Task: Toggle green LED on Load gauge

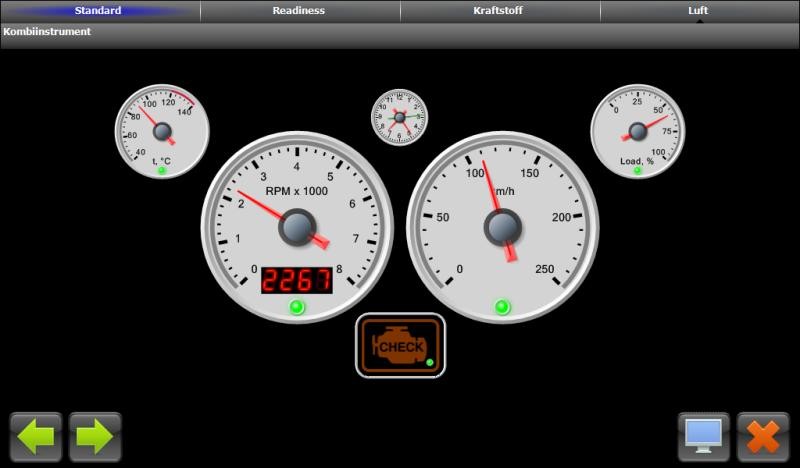Action: pos(637,171)
